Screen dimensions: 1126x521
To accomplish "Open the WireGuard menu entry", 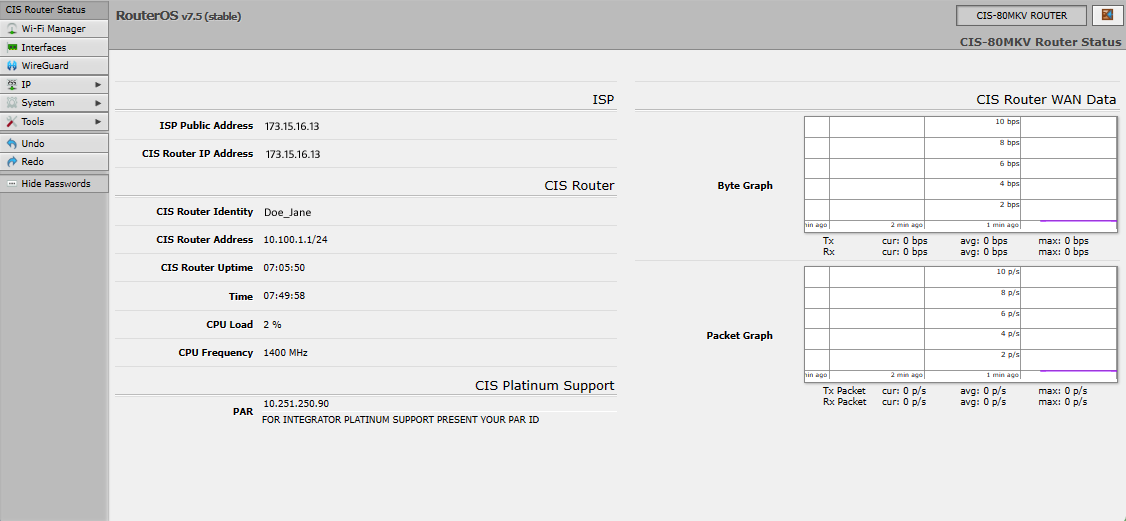I will point(55,66).
